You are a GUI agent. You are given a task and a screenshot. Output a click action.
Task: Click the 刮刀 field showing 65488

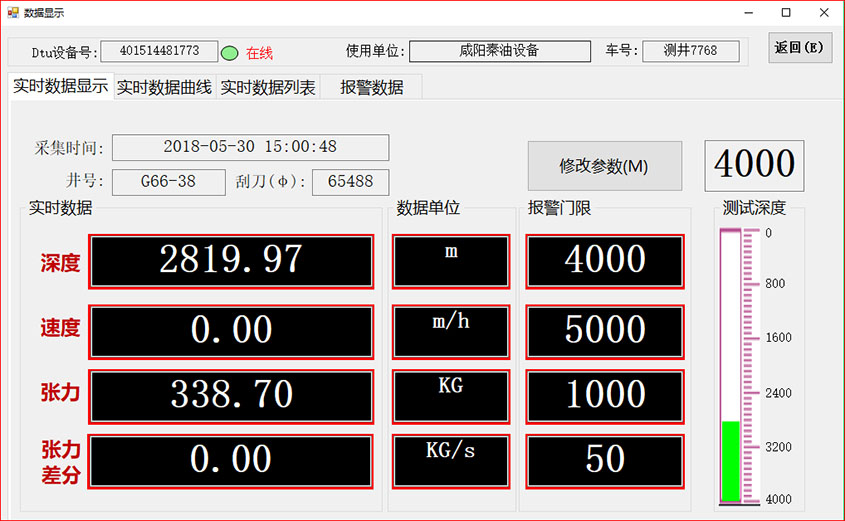(350, 182)
